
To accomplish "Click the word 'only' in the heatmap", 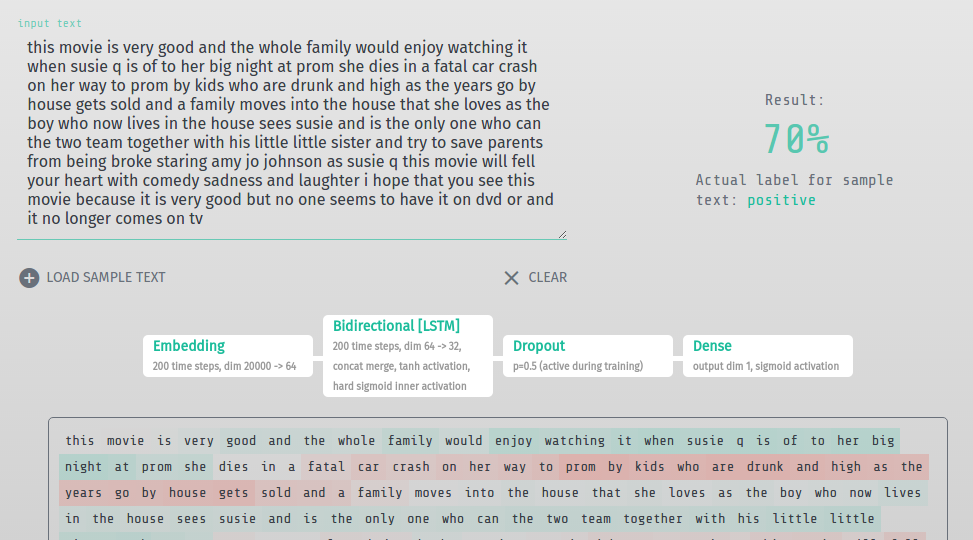I will (379, 519).
